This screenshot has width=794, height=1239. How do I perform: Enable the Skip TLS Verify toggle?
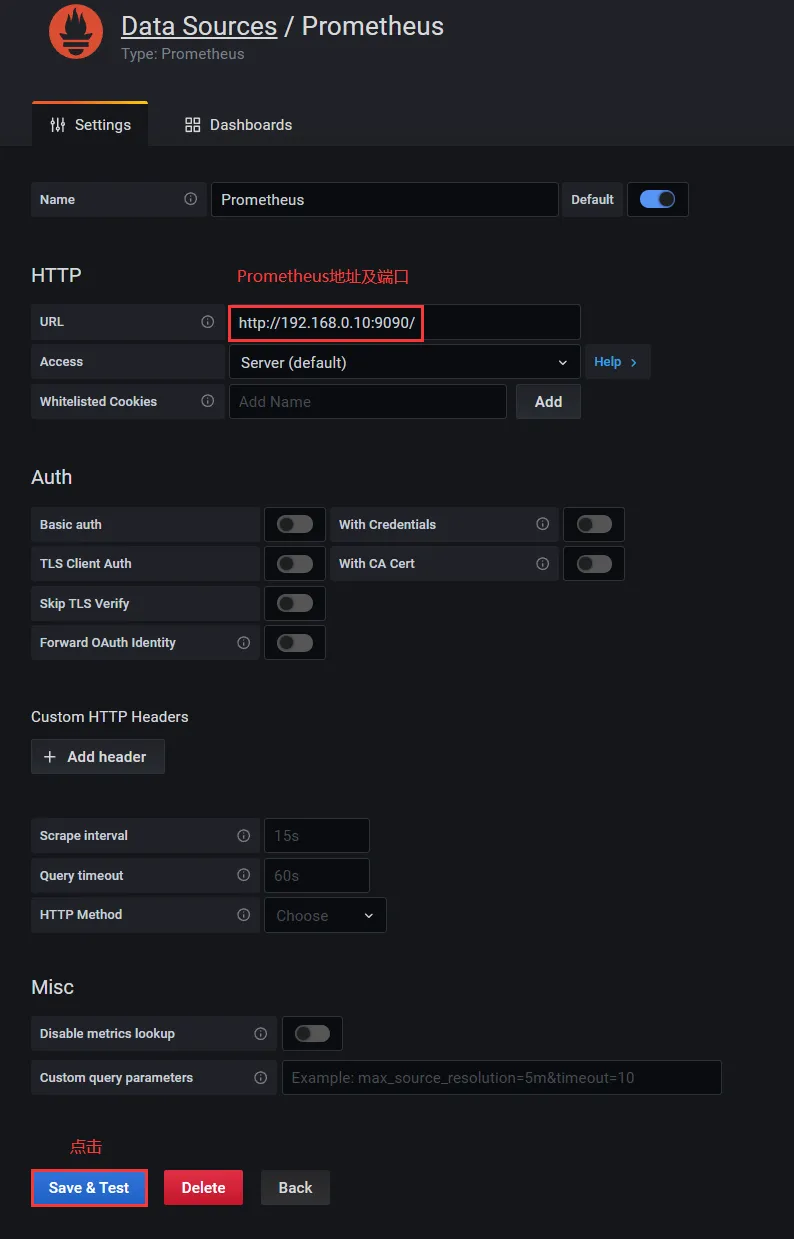click(x=294, y=603)
